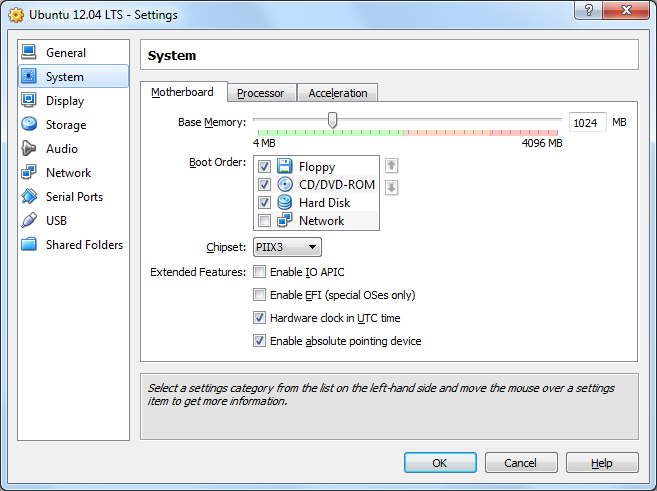
Task: Click the CD/DVD-ROM disc icon
Action: coord(285,184)
